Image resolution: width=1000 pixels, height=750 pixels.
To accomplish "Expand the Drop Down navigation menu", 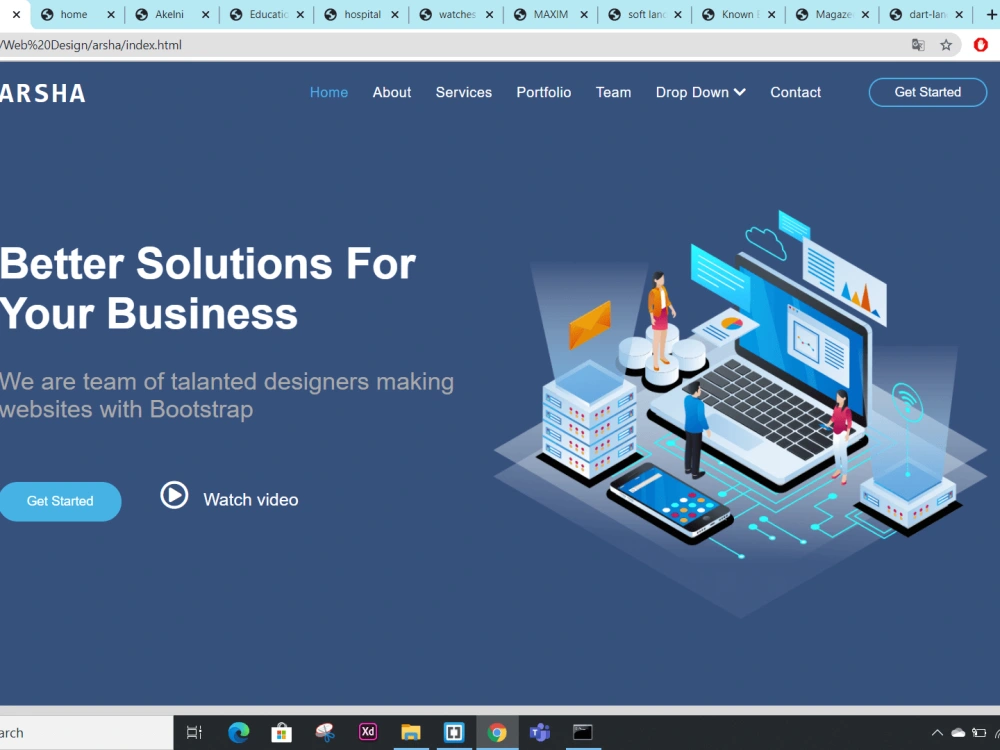I will coord(700,92).
